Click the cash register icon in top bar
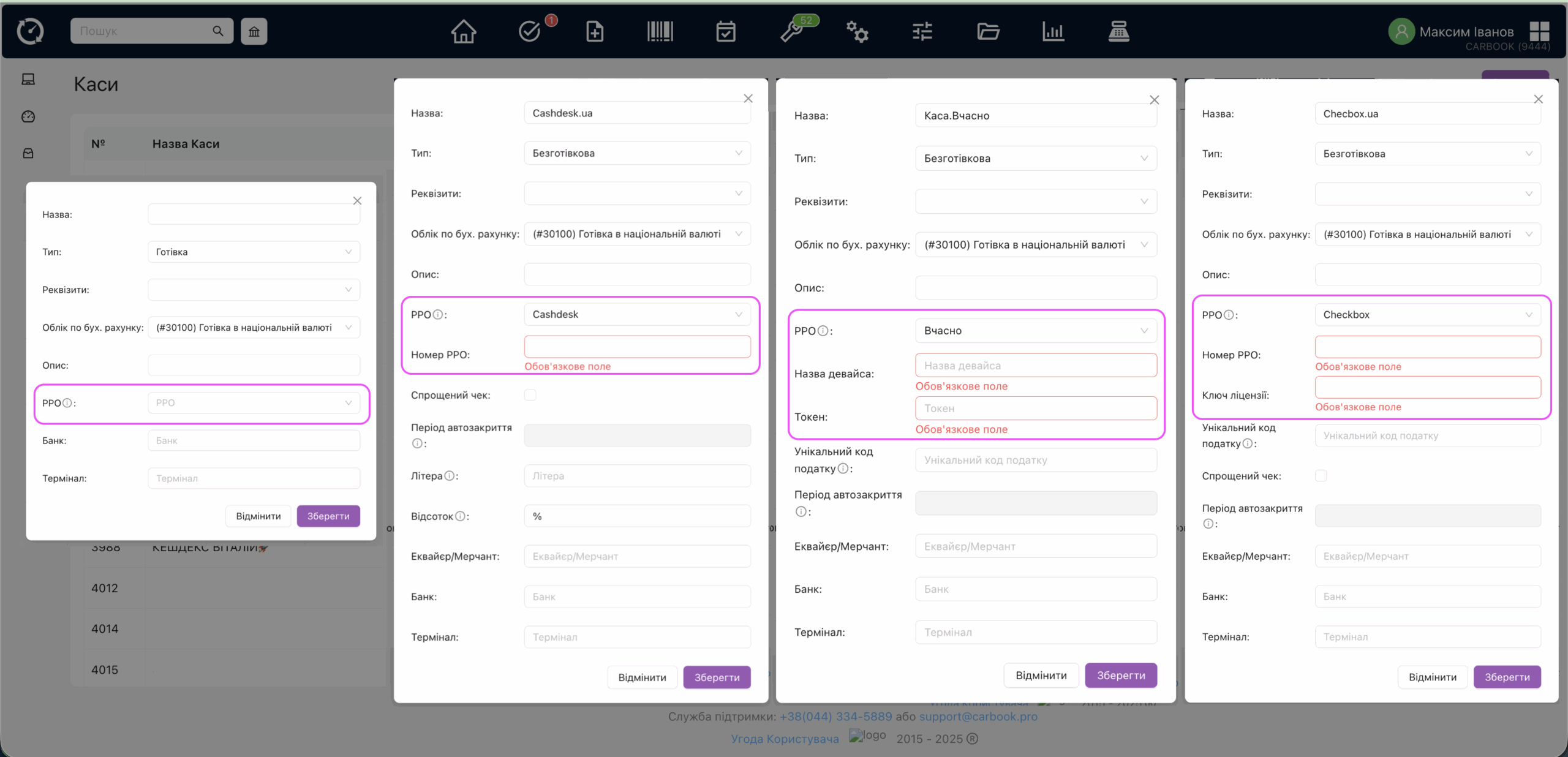Viewport: 1568px width, 757px height. [1118, 31]
